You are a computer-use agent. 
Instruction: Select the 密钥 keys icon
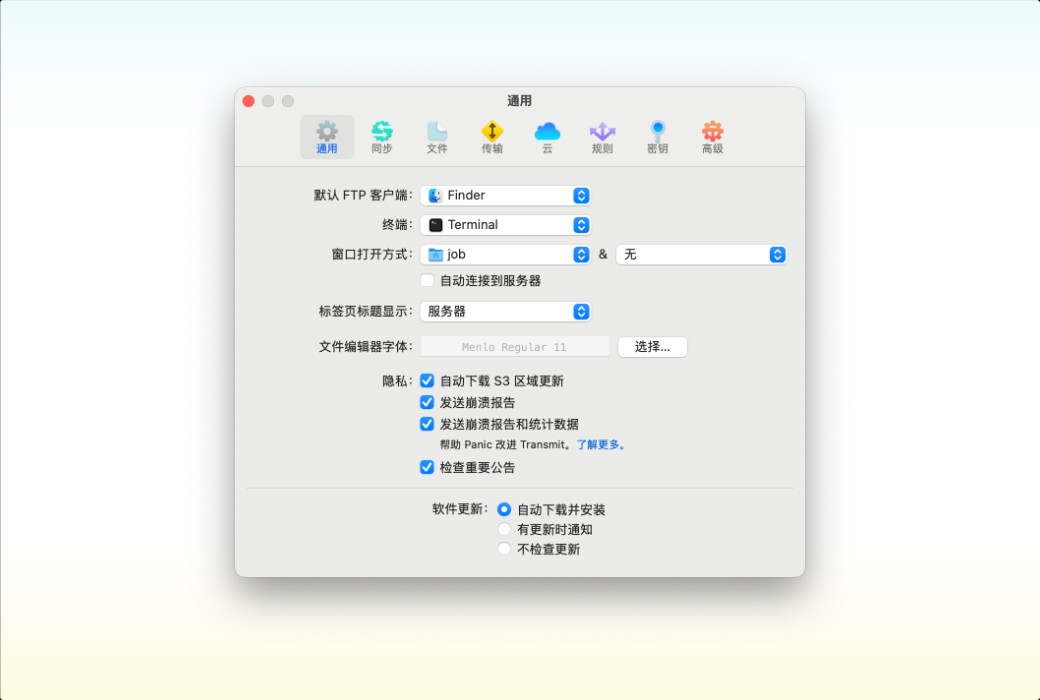tap(657, 136)
